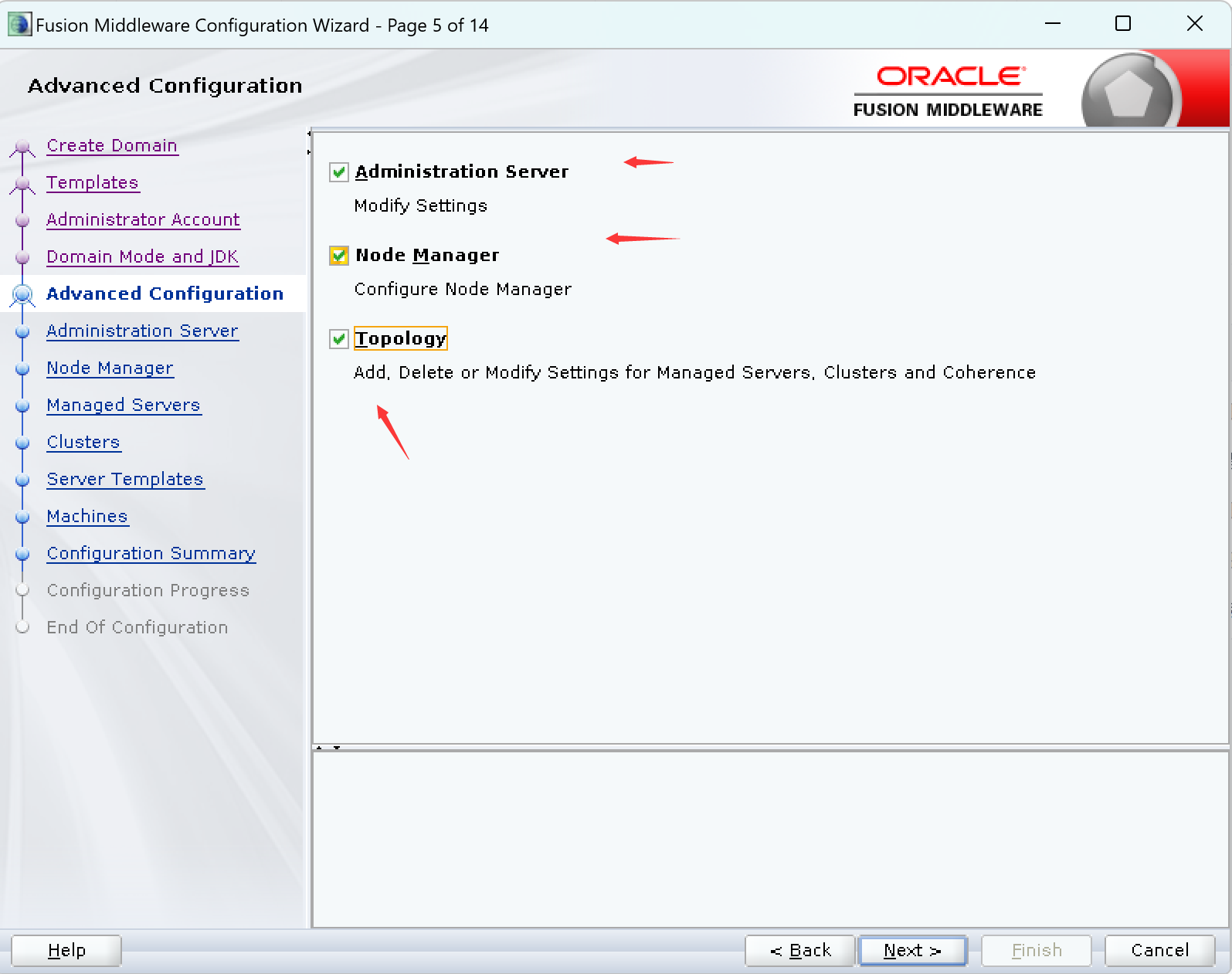Click the Create Domain step bullet icon

tap(22, 147)
